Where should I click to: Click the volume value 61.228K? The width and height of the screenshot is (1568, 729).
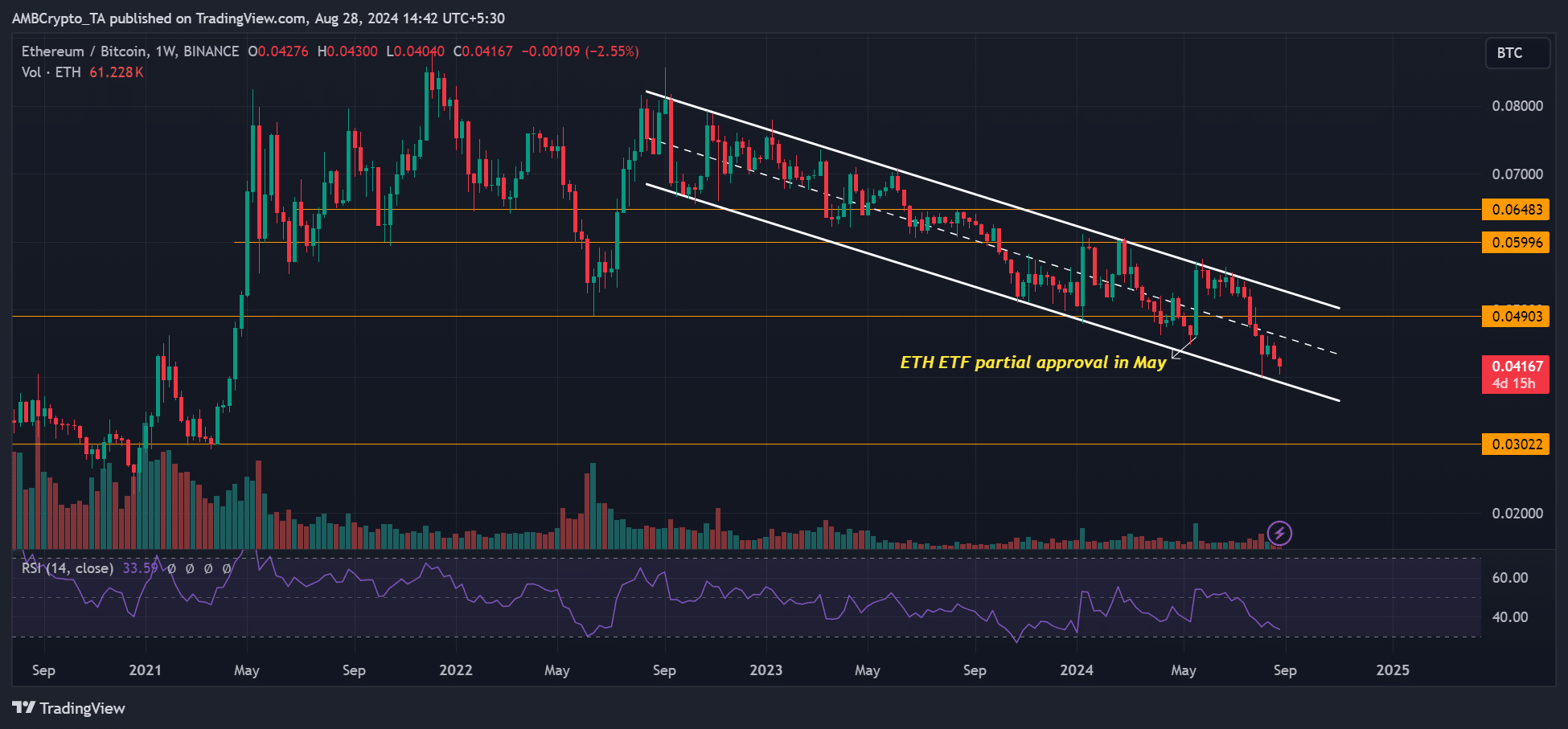(x=117, y=72)
